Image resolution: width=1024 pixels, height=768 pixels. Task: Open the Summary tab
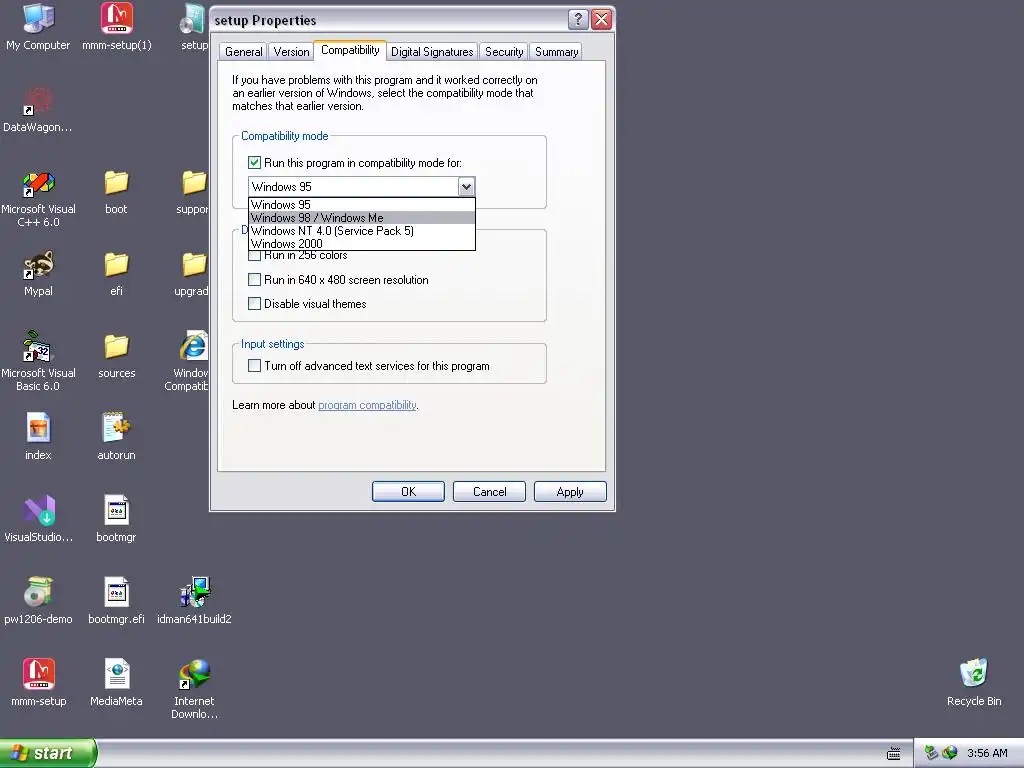556,52
